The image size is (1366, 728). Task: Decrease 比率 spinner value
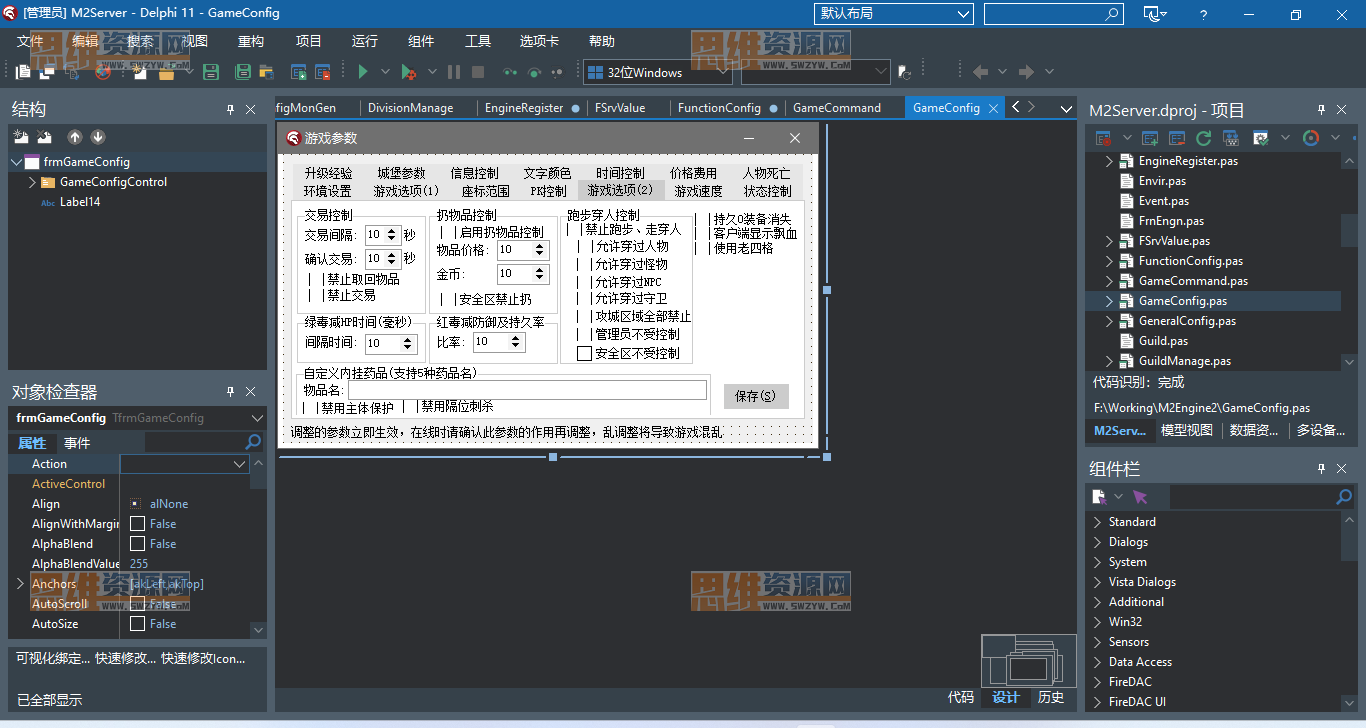tap(517, 346)
